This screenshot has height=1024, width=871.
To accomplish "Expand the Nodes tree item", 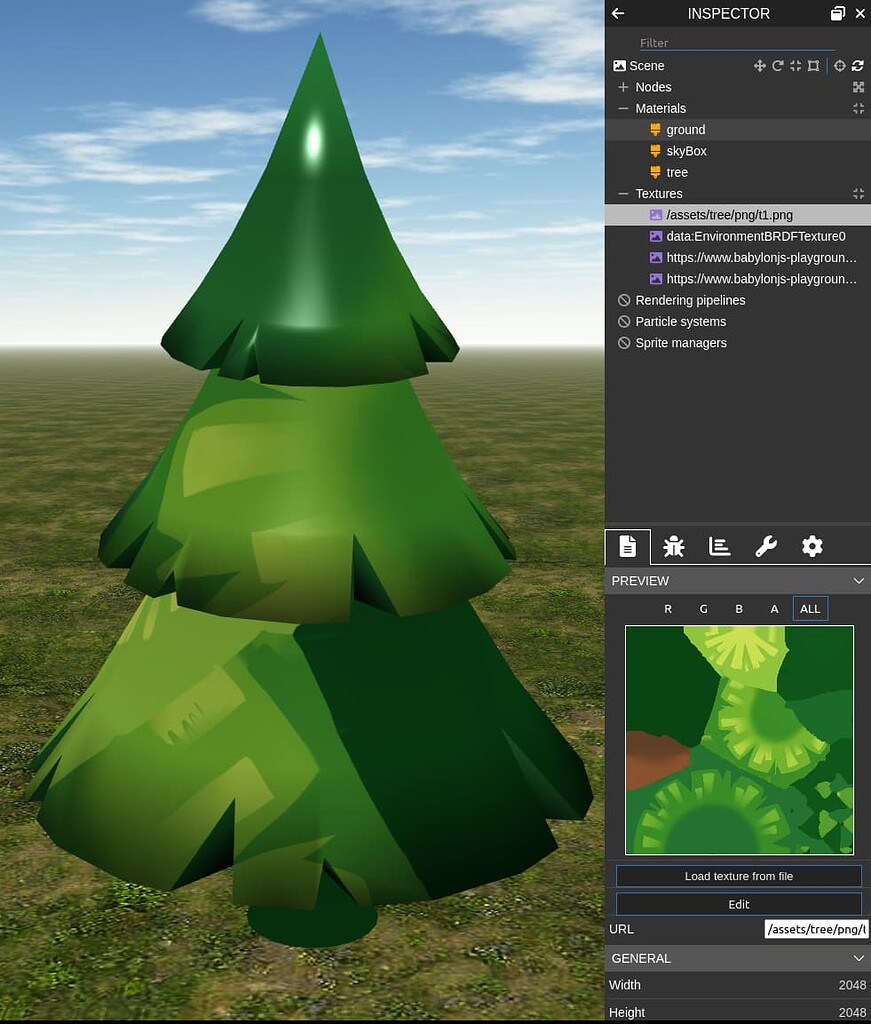I will [x=623, y=87].
